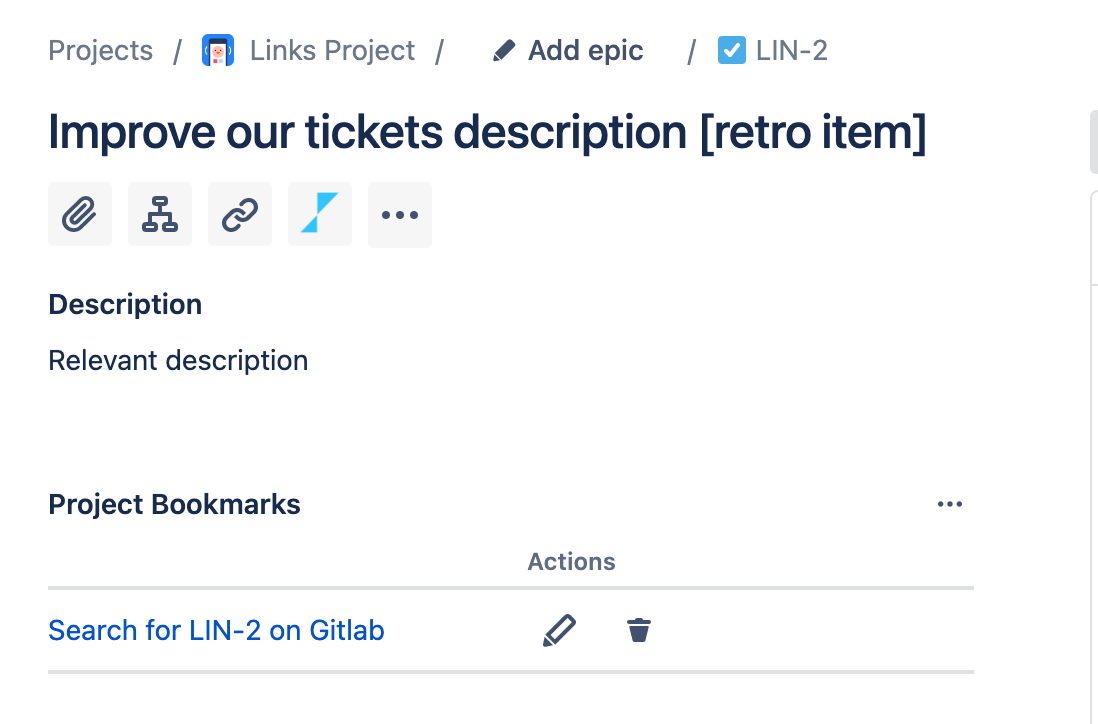Click the Actions column header
The image size is (1098, 724).
coord(571,561)
